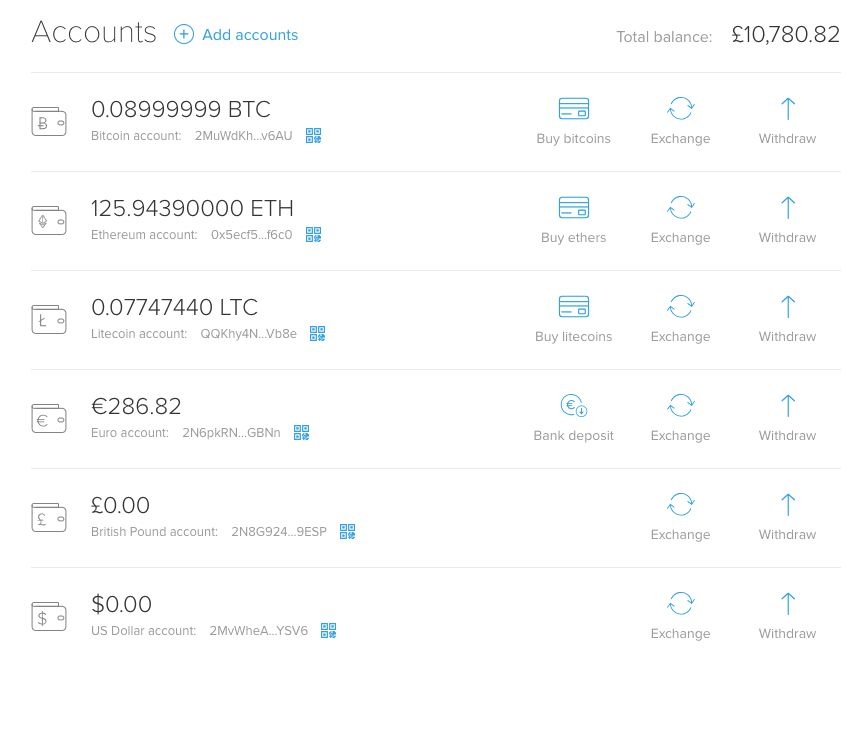The image size is (868, 732).
Task: Click Withdraw arrow in Euro row
Action: coord(788,405)
